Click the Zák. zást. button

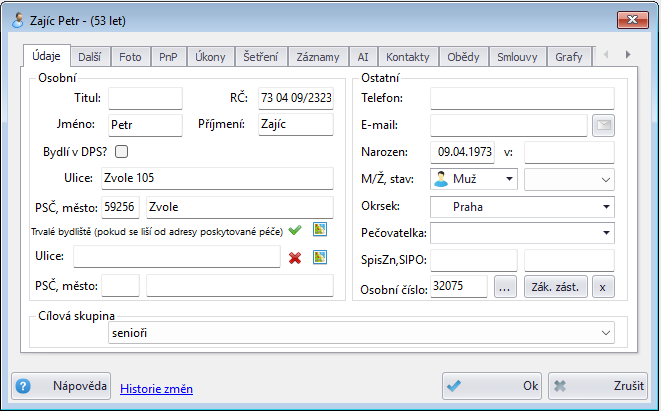tap(556, 287)
